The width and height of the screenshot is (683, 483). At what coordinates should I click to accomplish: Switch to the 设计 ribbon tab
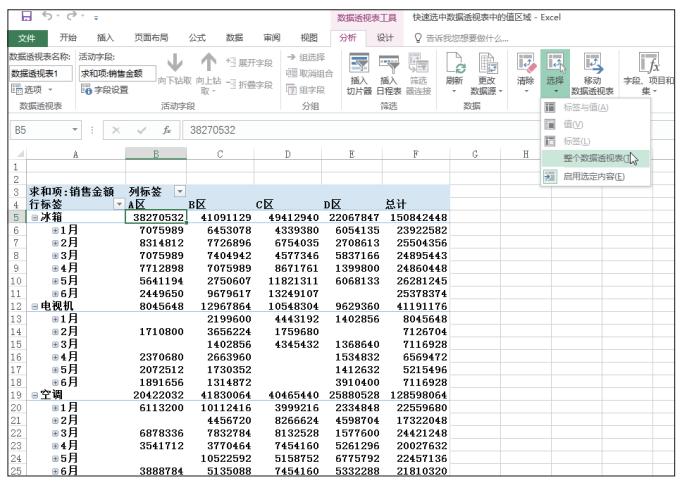click(385, 38)
